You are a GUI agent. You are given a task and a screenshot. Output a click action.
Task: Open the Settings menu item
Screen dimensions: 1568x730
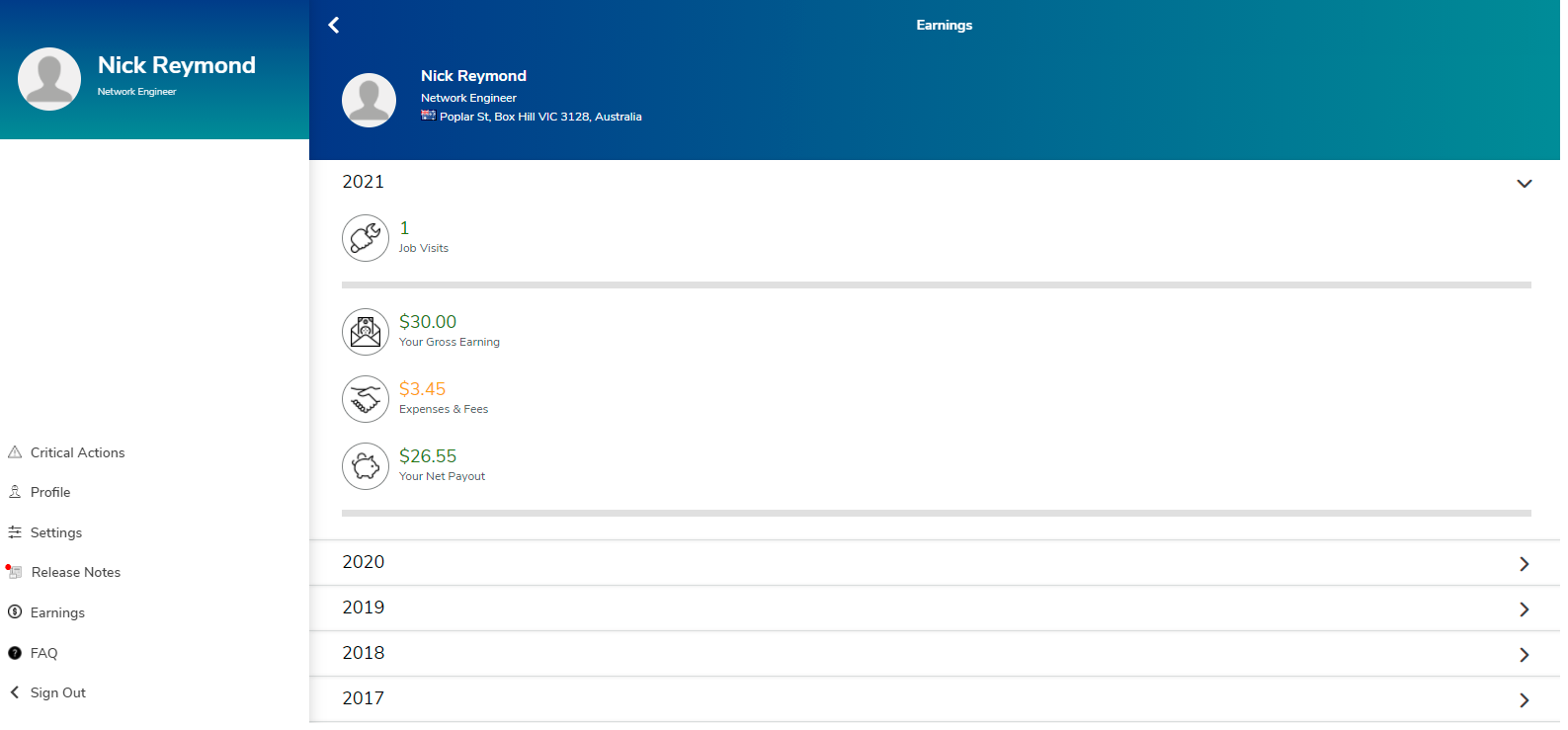[56, 532]
